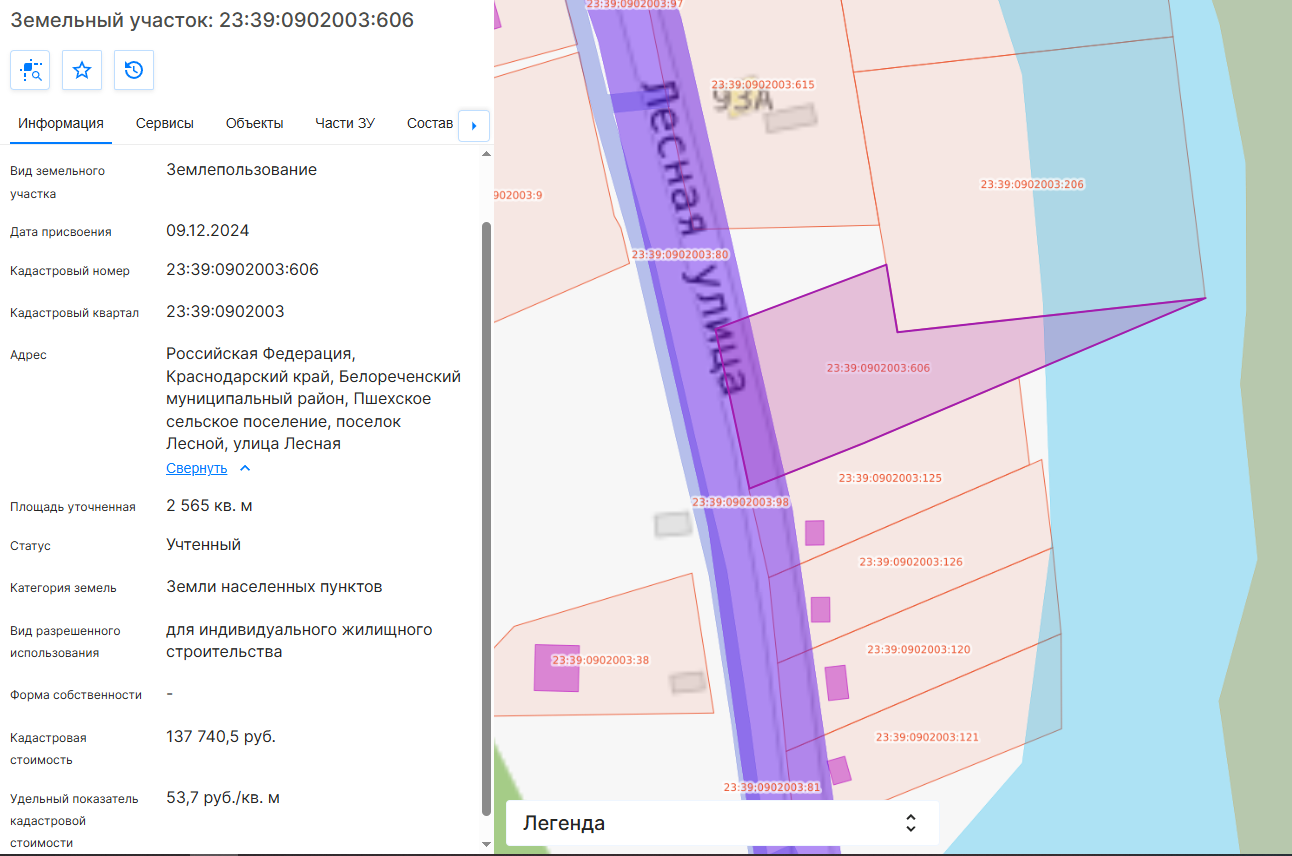Select parcel 23:39:0902003:615 on the map
Viewport: 1292px width, 856px height.
763,85
